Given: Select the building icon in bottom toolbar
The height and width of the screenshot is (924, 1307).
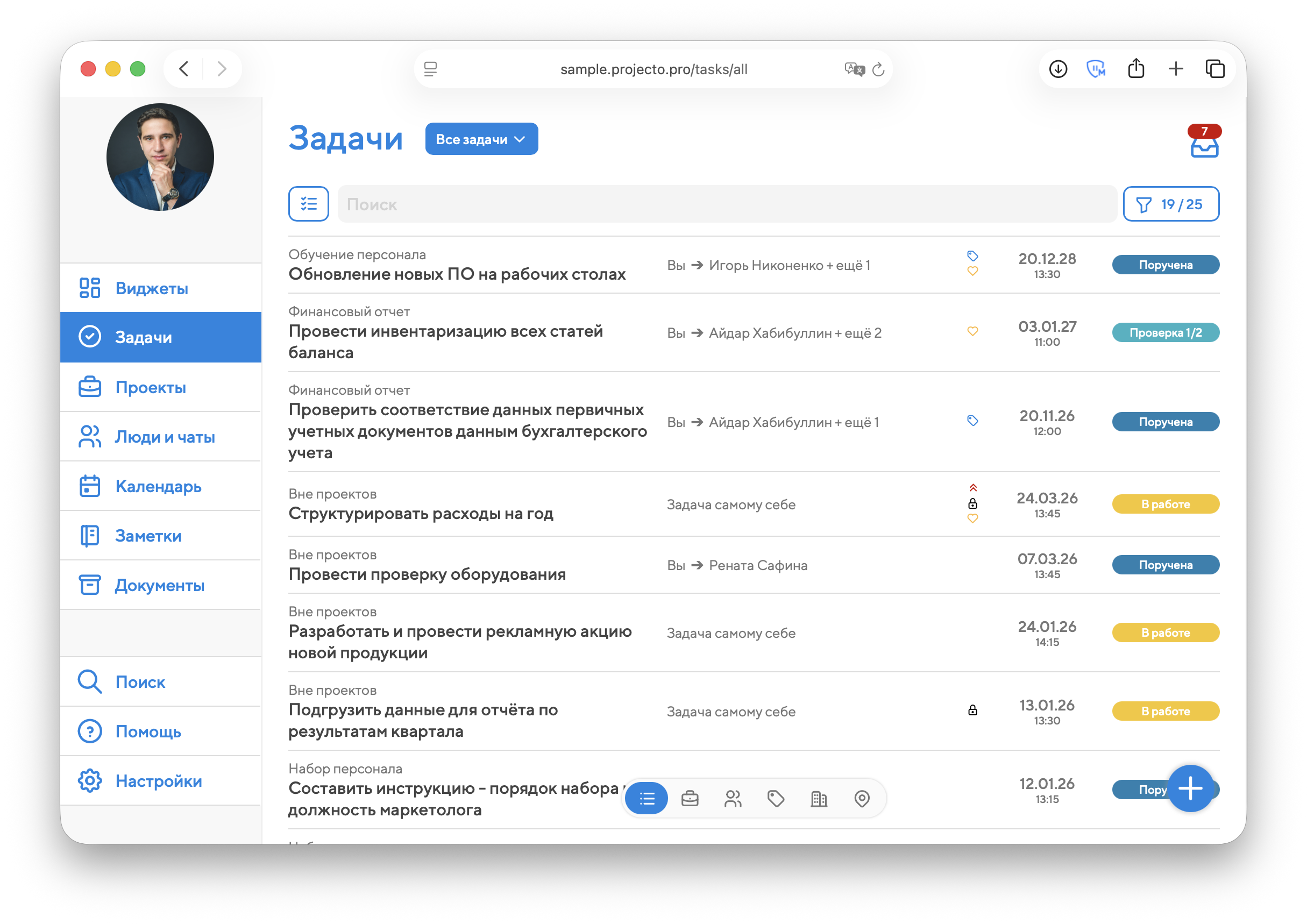Looking at the screenshot, I should point(819,798).
